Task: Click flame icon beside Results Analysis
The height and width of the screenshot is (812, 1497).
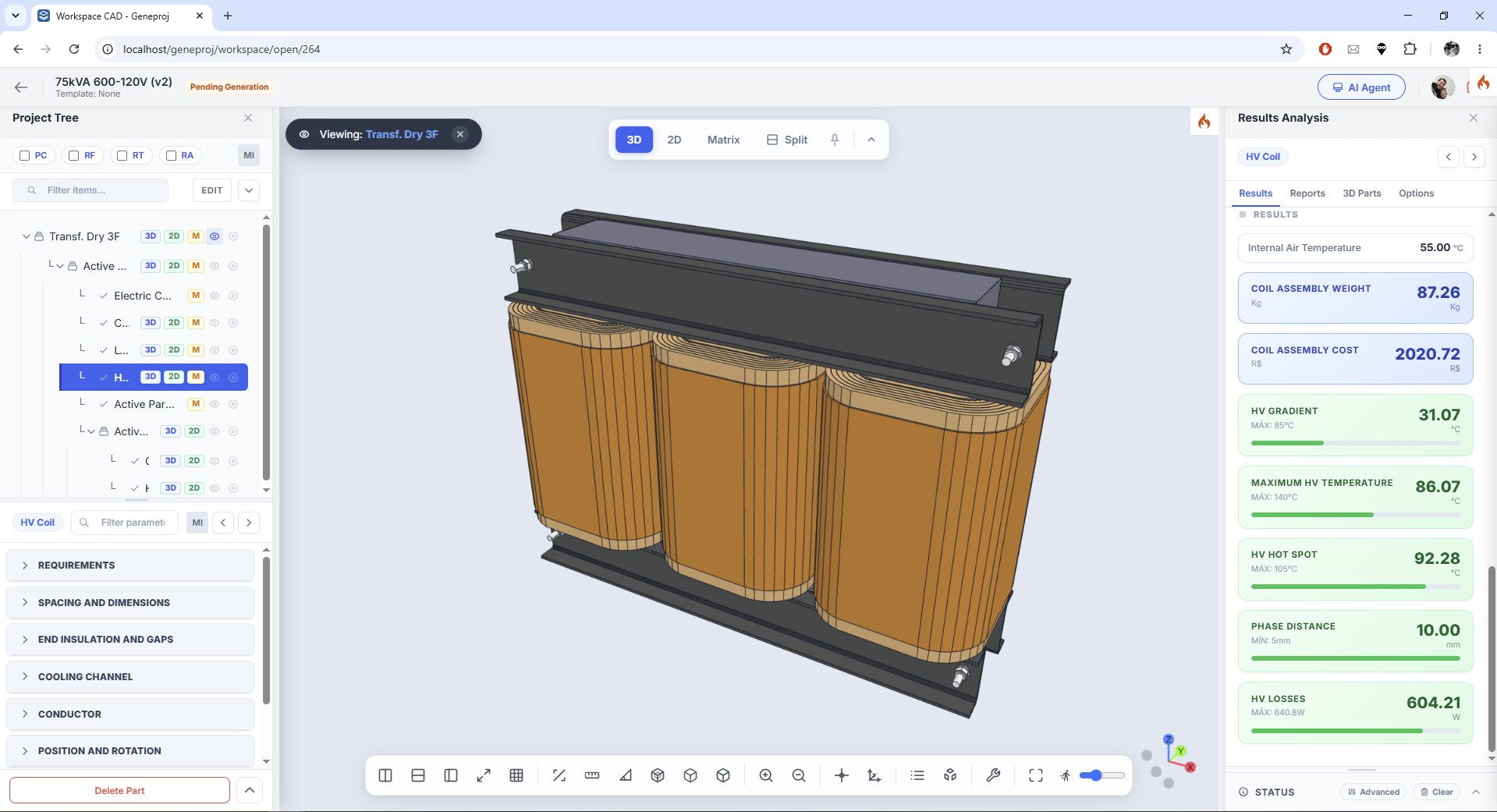Action: coord(1204,121)
